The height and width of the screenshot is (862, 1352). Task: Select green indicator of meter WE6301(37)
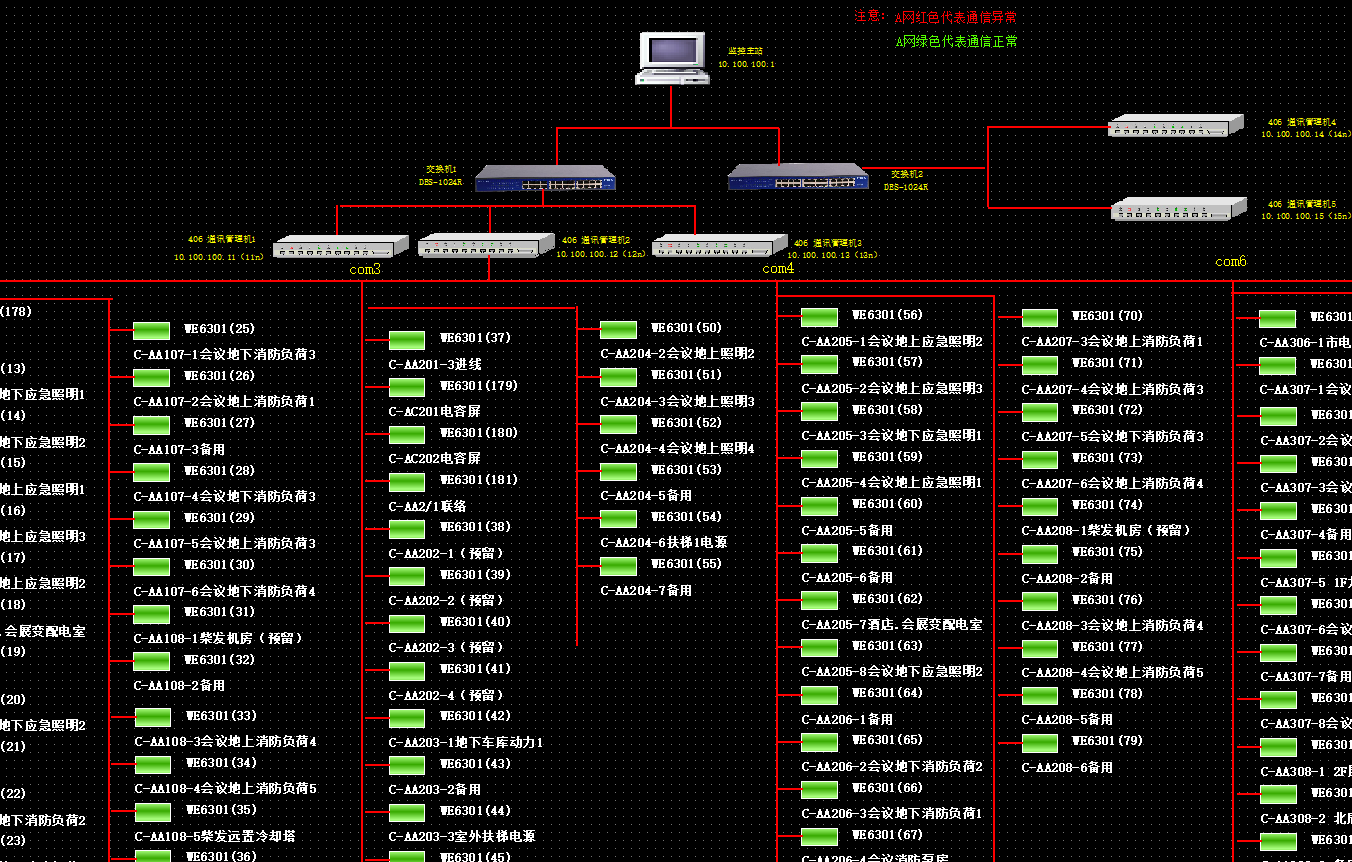[x=407, y=340]
